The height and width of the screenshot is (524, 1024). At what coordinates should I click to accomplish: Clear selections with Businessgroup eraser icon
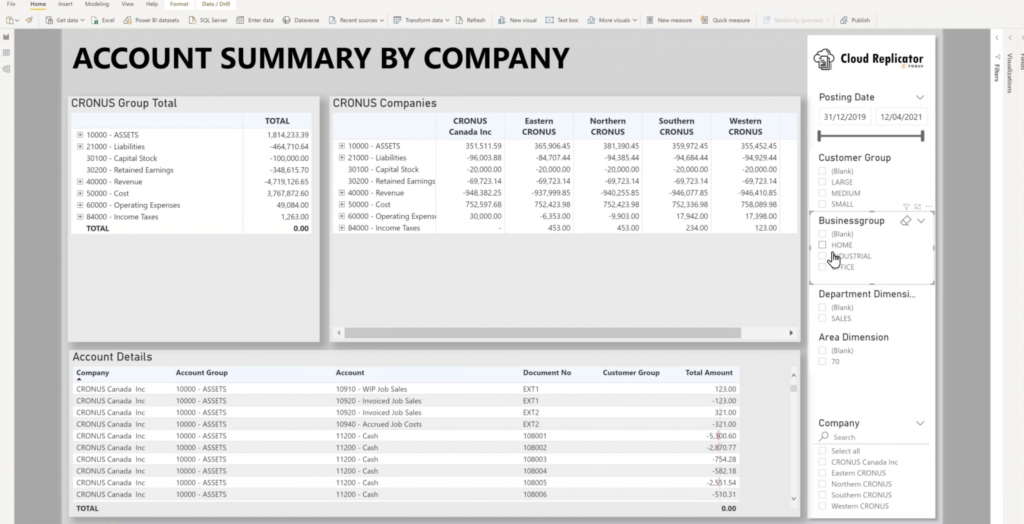pyautogui.click(x=905, y=221)
